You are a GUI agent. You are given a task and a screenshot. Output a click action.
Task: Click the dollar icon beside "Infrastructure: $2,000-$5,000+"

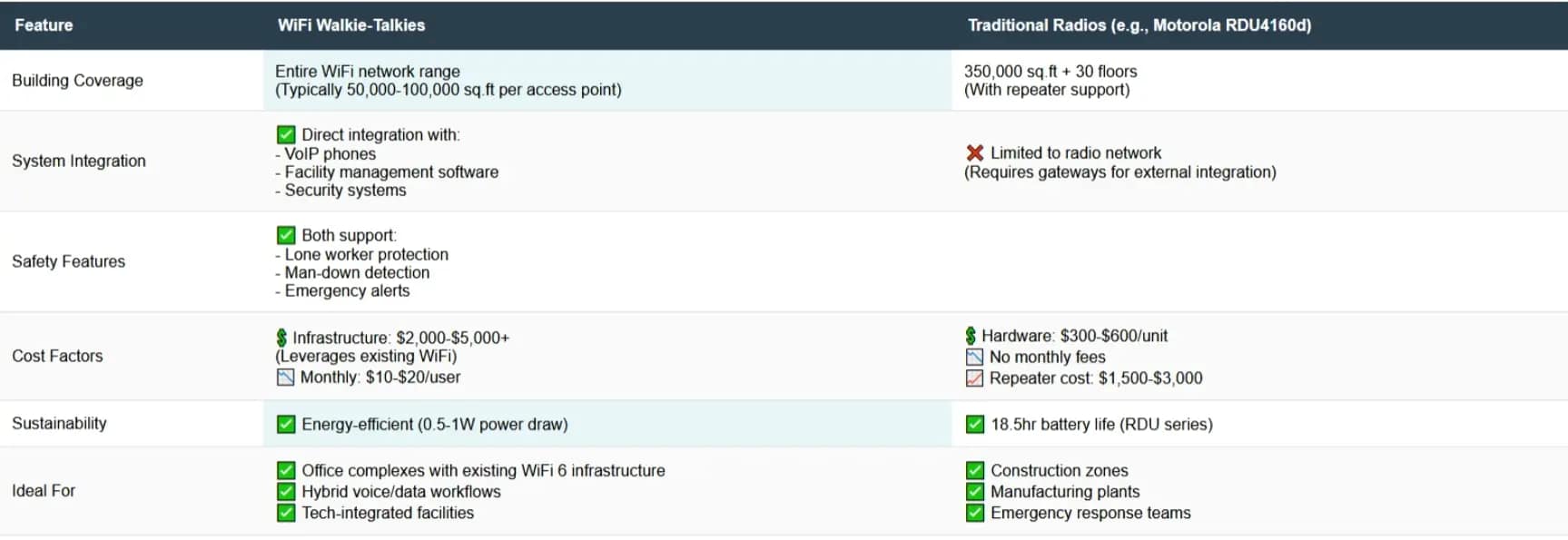coord(281,338)
